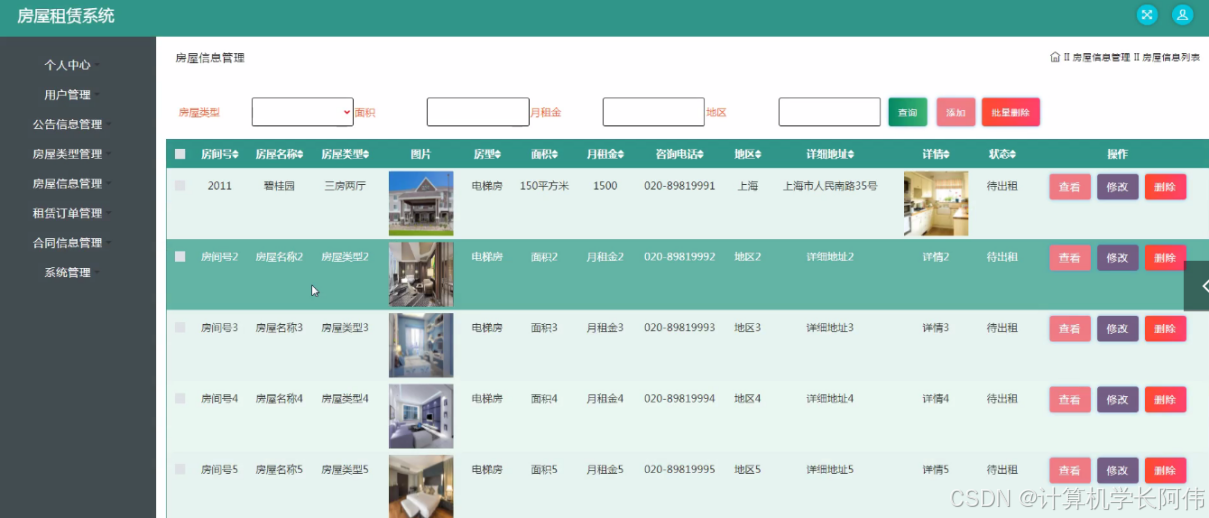Expand 公告信息管理 sidebar menu
Screen dimensions: 1209x518
[x=72, y=125]
